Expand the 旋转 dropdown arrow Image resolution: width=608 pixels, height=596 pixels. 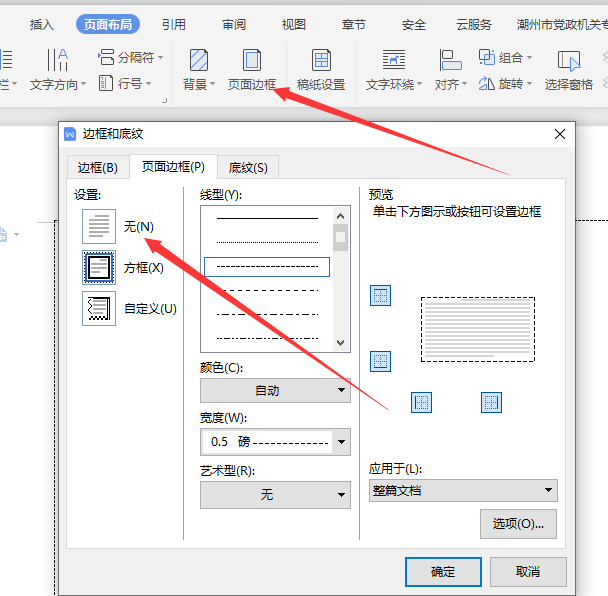click(529, 83)
